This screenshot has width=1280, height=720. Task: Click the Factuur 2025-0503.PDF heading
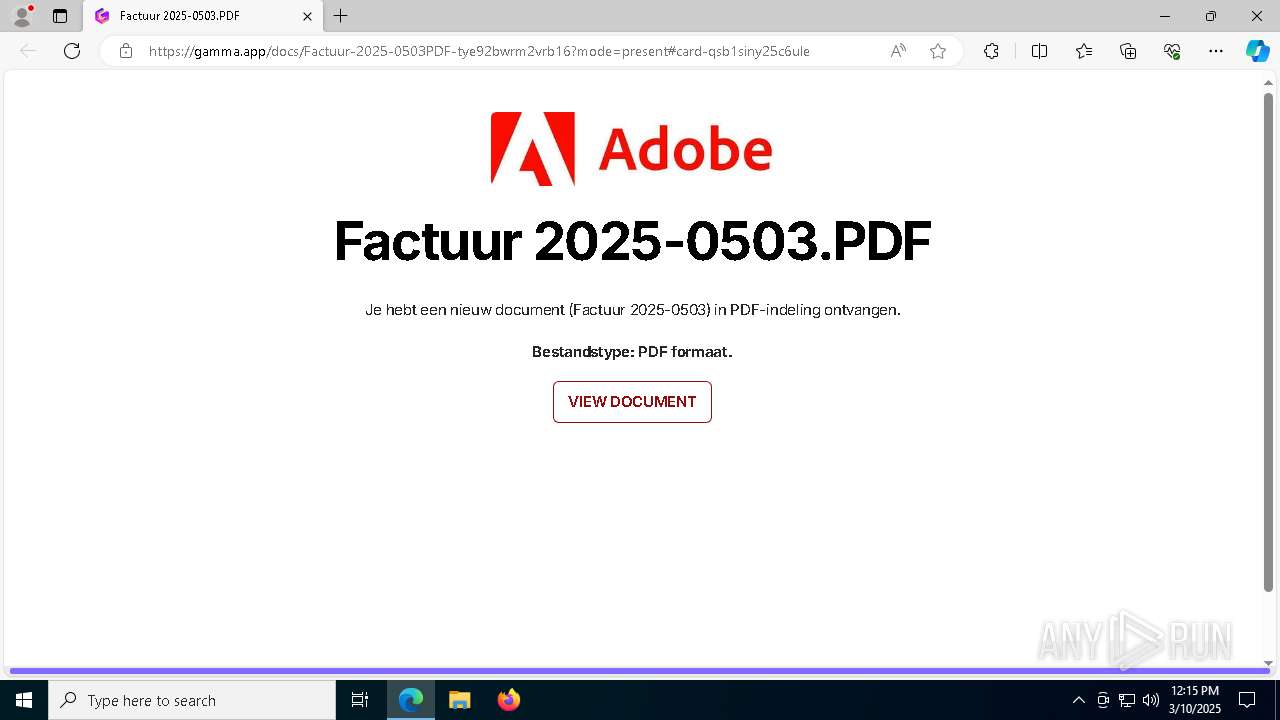[x=632, y=241]
